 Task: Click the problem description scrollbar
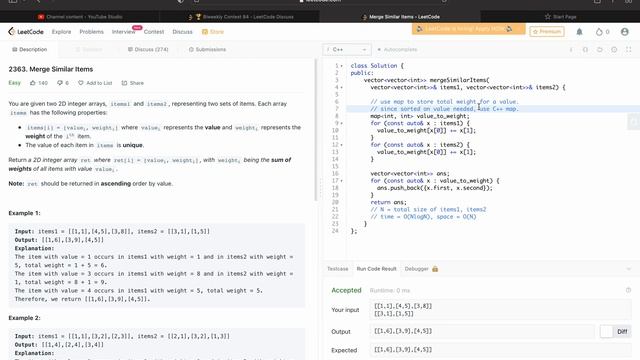coord(316,130)
